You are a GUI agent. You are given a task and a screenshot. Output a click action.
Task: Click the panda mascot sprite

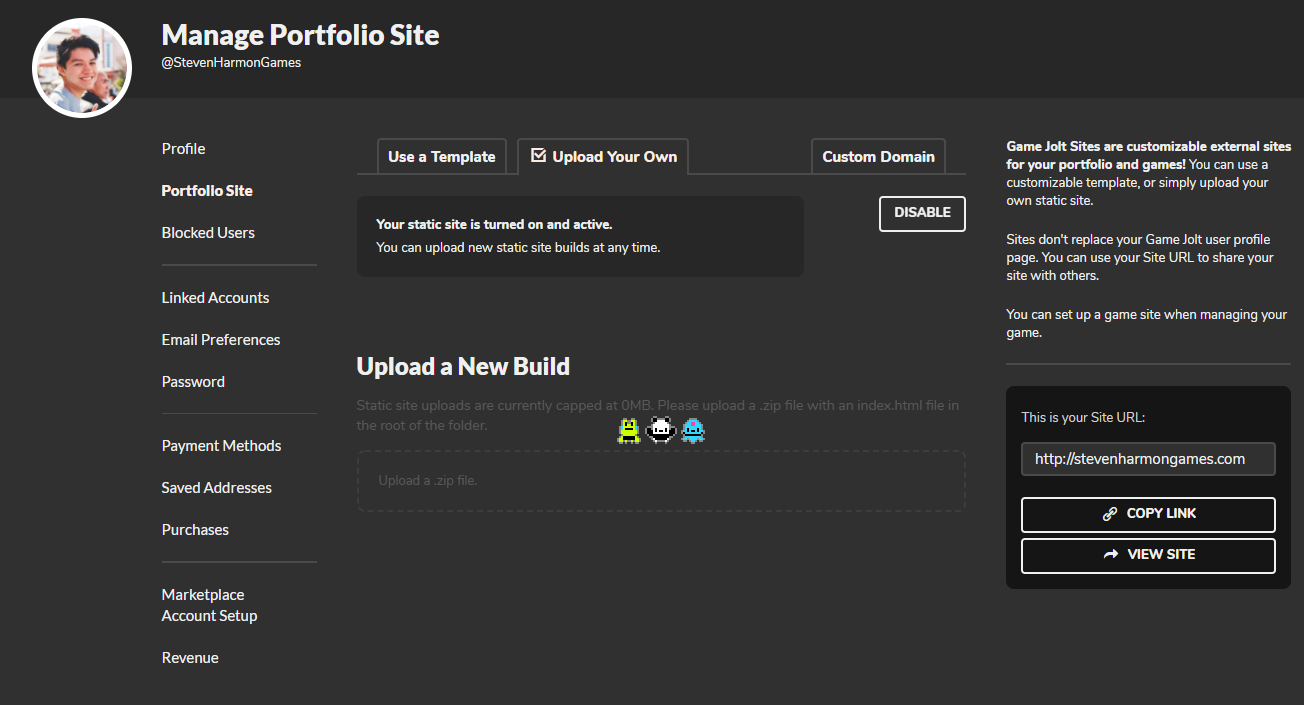point(660,429)
